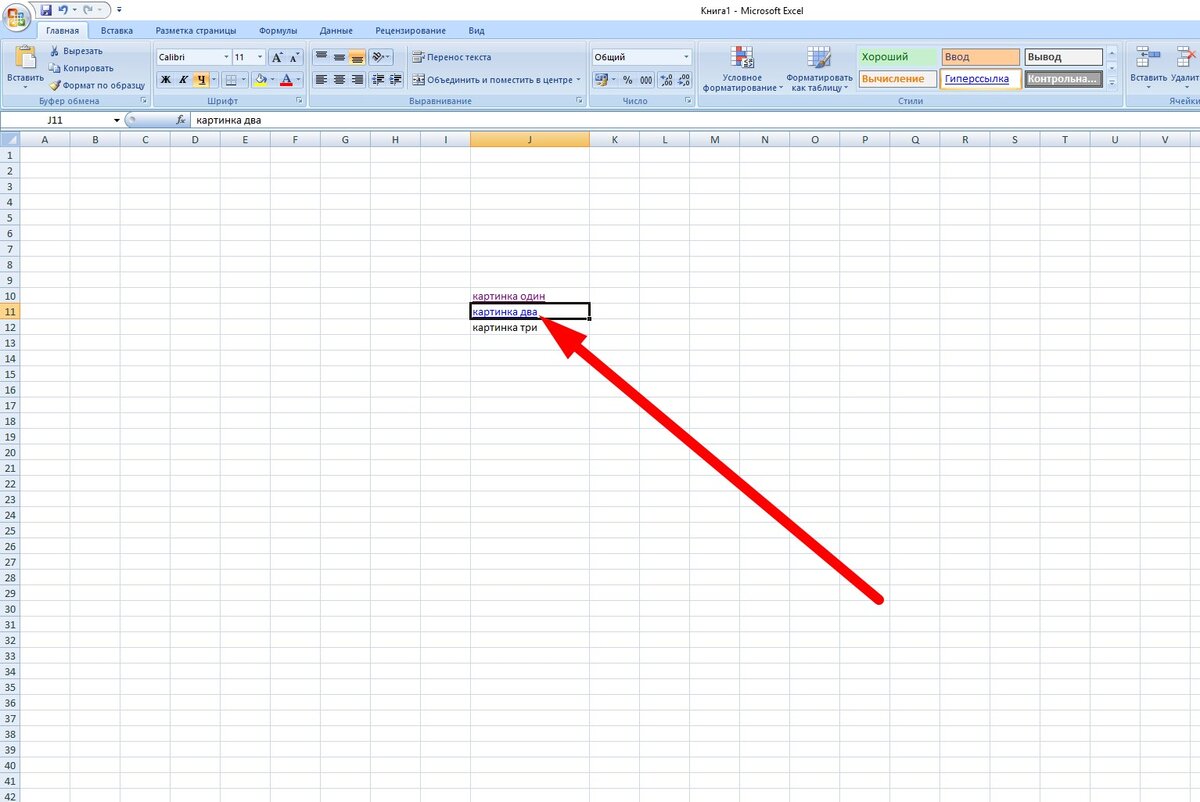
Task: Expand borders dropdown arrow
Action: [x=244, y=80]
